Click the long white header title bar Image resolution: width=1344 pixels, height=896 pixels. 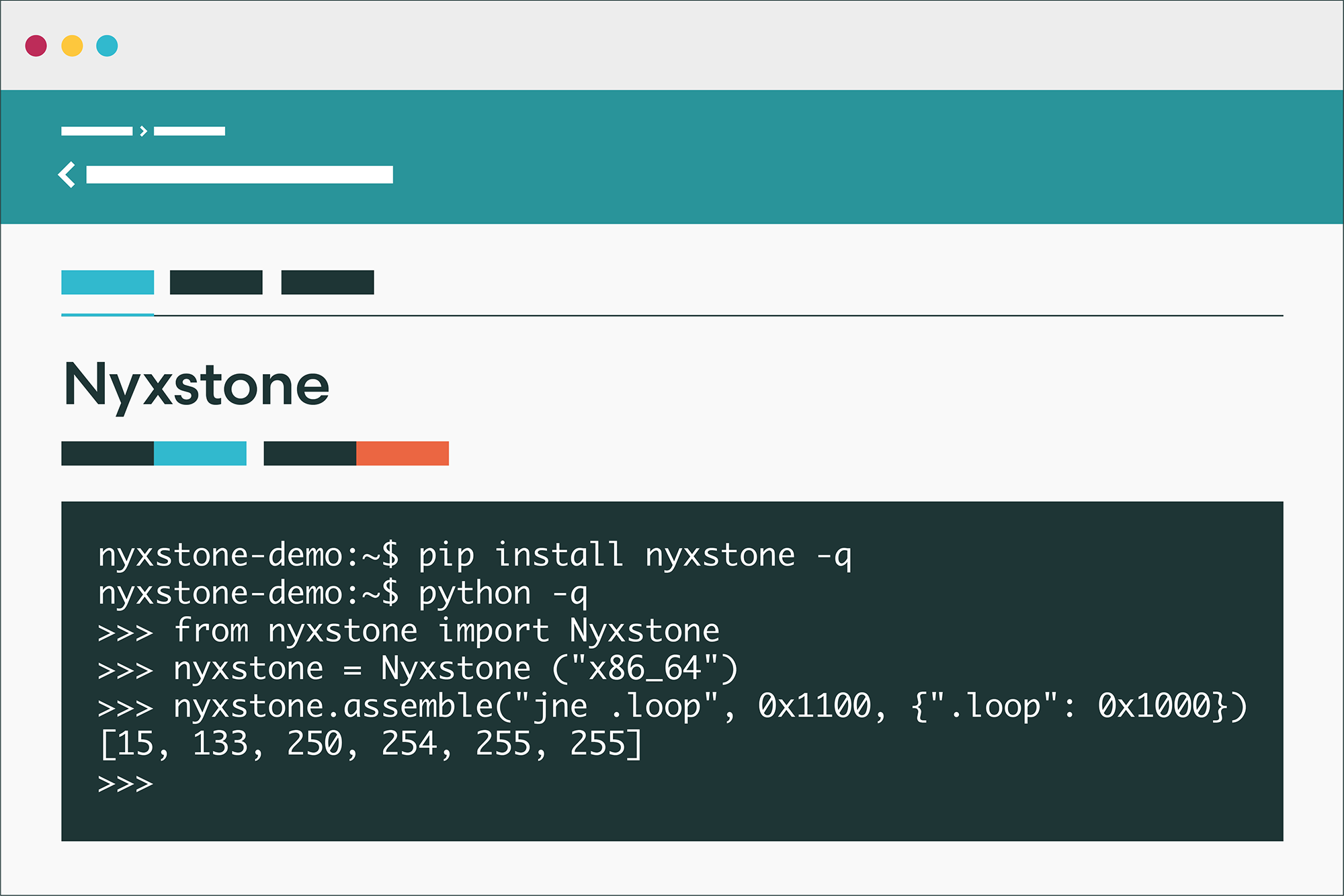tap(239, 175)
